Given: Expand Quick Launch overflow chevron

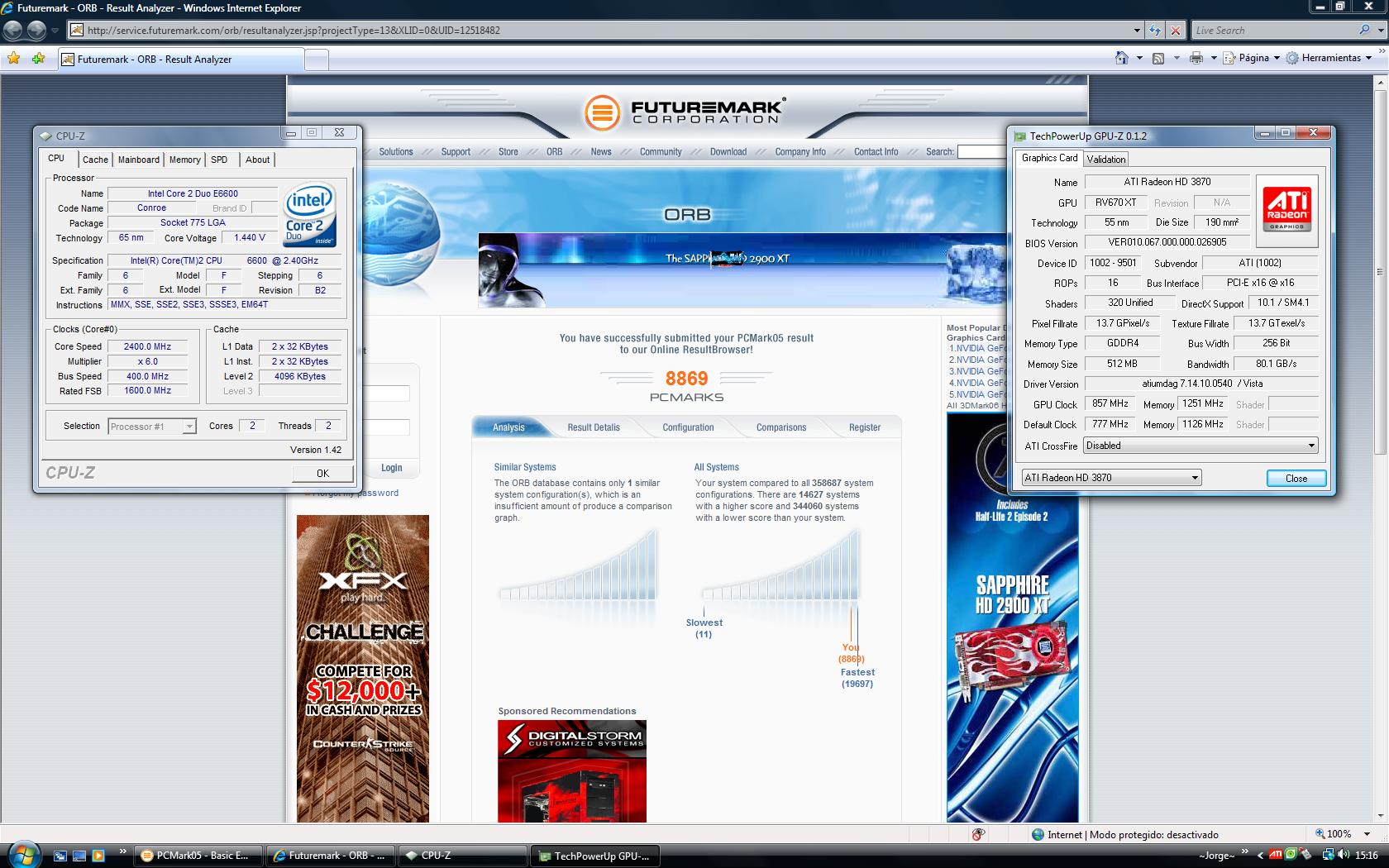Looking at the screenshot, I should [123, 851].
